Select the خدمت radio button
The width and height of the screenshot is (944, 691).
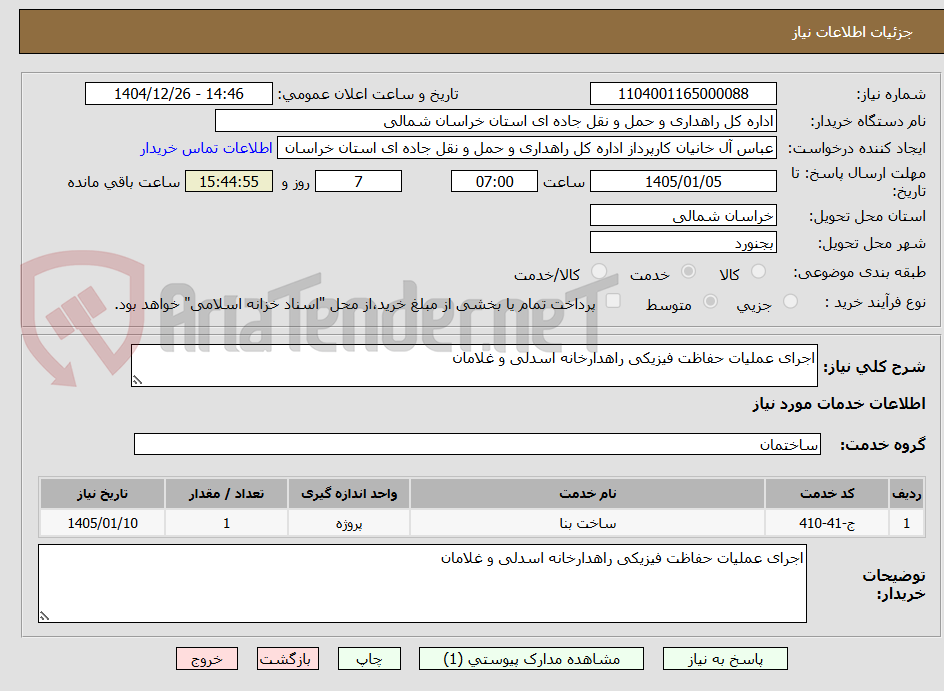tap(688, 272)
